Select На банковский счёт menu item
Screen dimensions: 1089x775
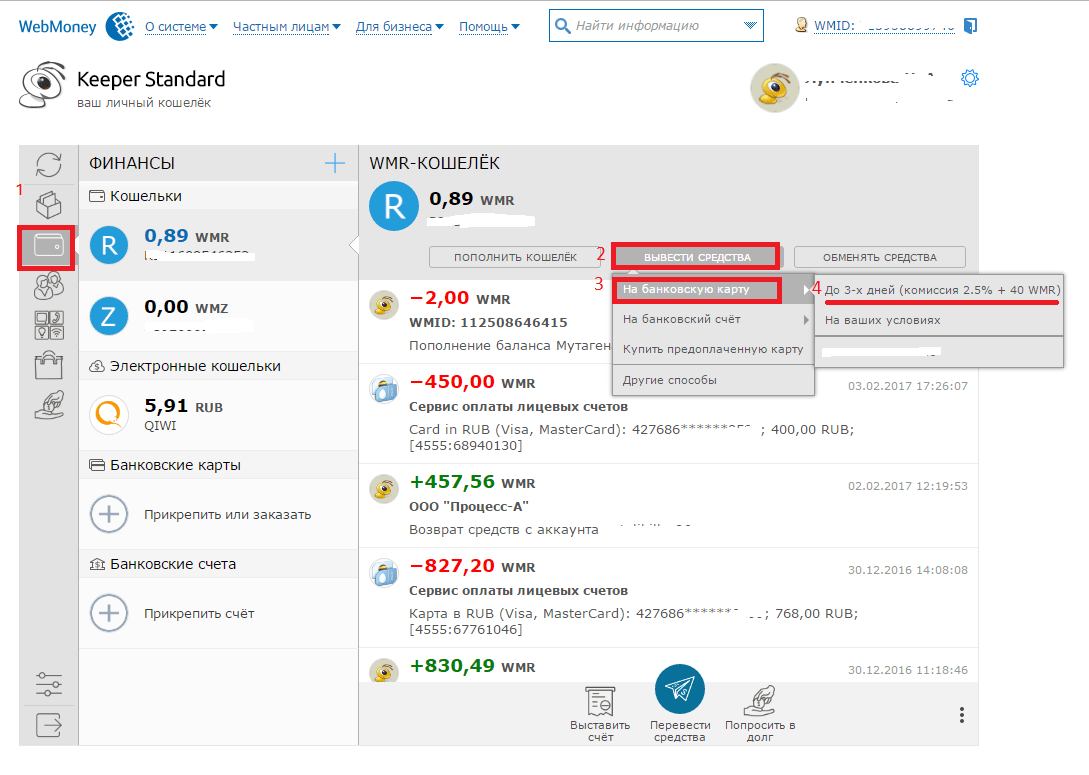click(x=713, y=319)
